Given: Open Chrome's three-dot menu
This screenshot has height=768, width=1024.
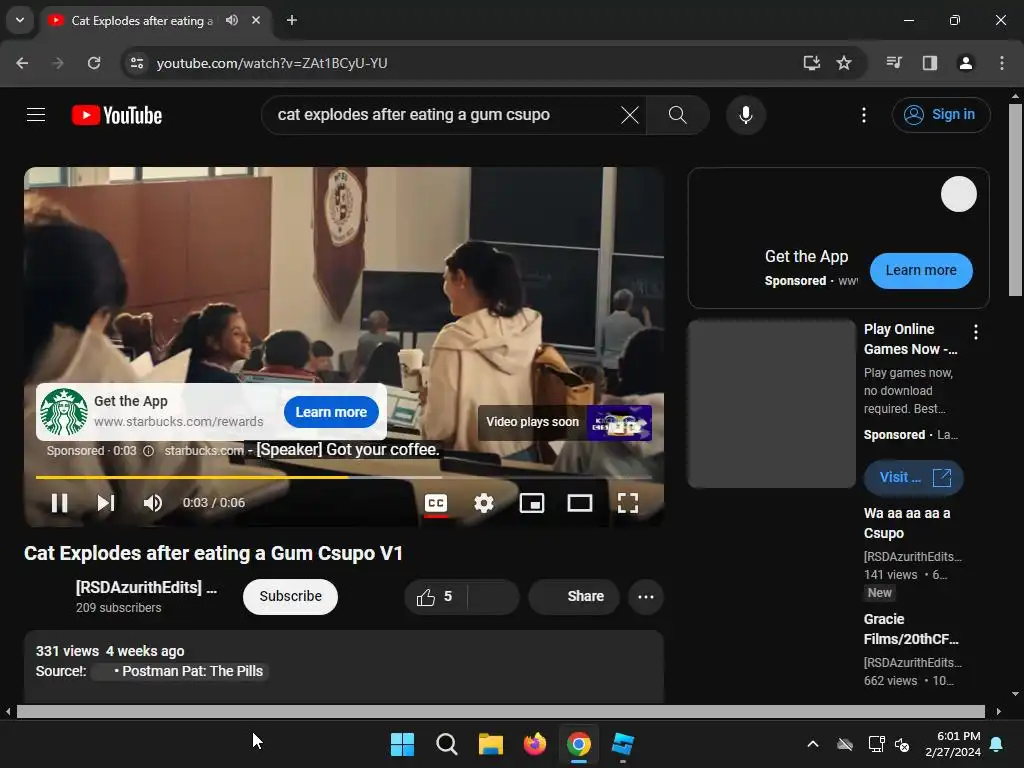Looking at the screenshot, I should pyautogui.click(x=1002, y=63).
